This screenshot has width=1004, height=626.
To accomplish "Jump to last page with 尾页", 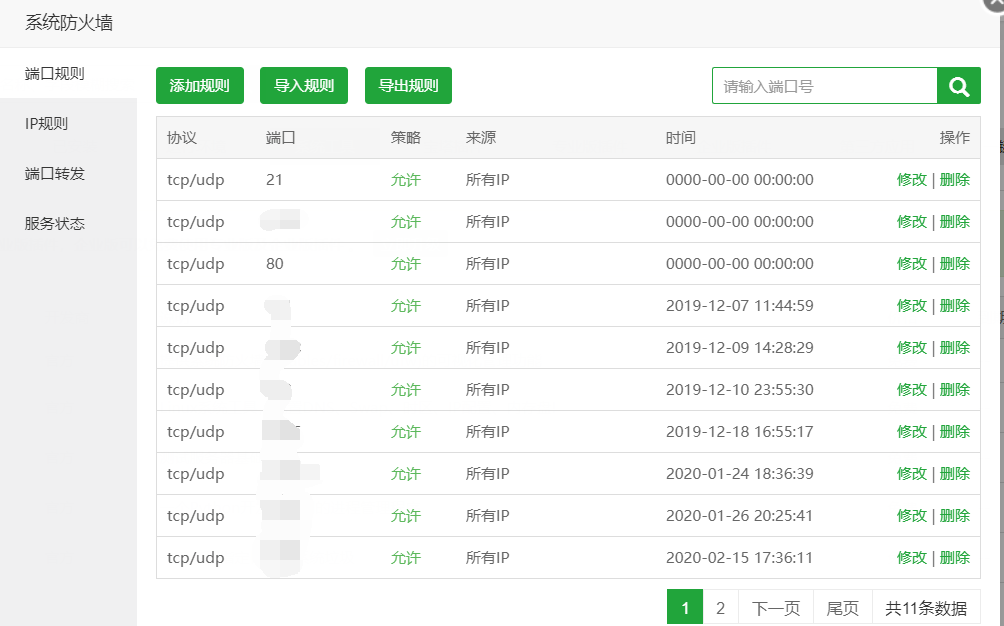I will 843,607.
